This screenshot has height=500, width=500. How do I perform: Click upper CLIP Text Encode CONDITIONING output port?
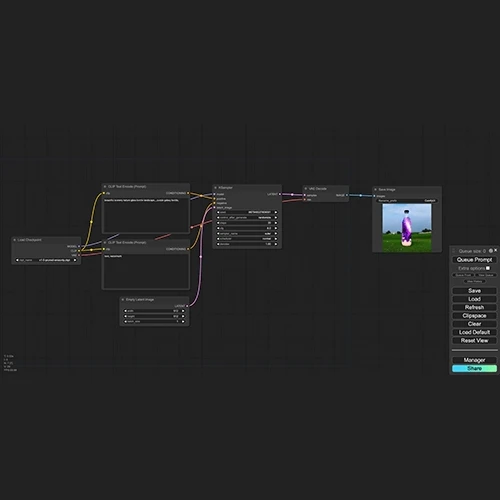pos(188,193)
